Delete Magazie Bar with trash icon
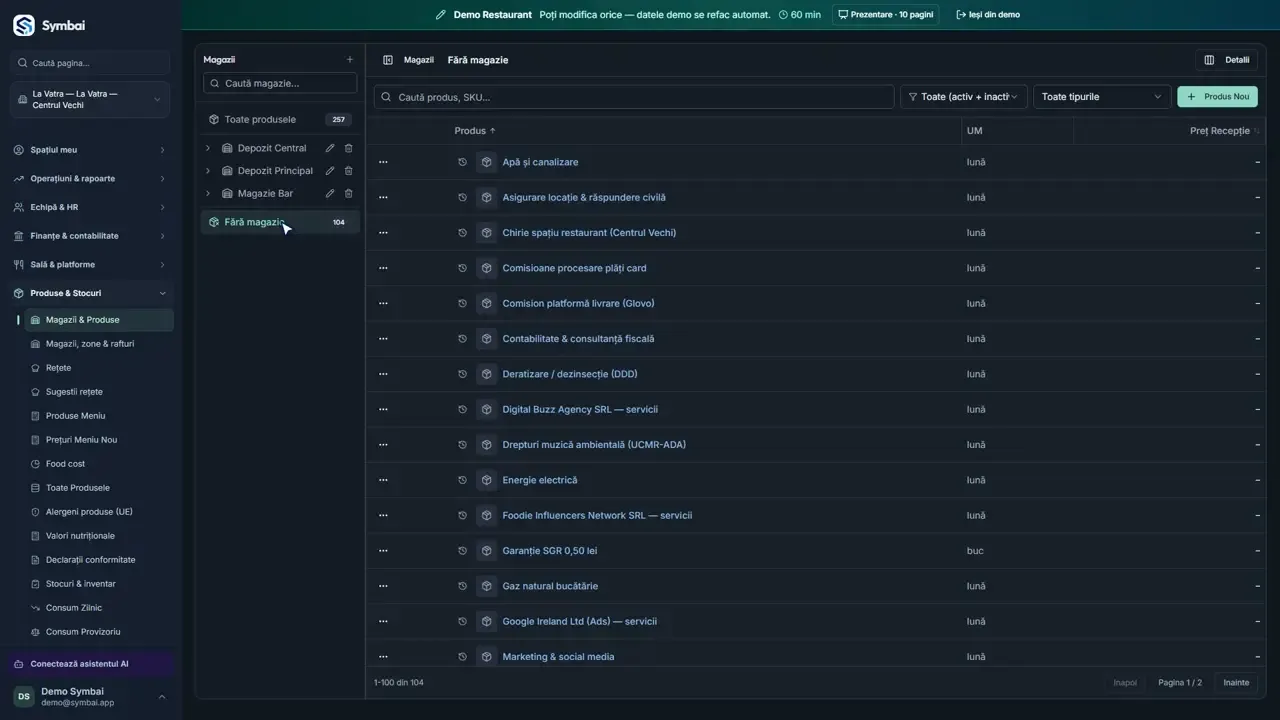The image size is (1280, 720). [x=349, y=194]
